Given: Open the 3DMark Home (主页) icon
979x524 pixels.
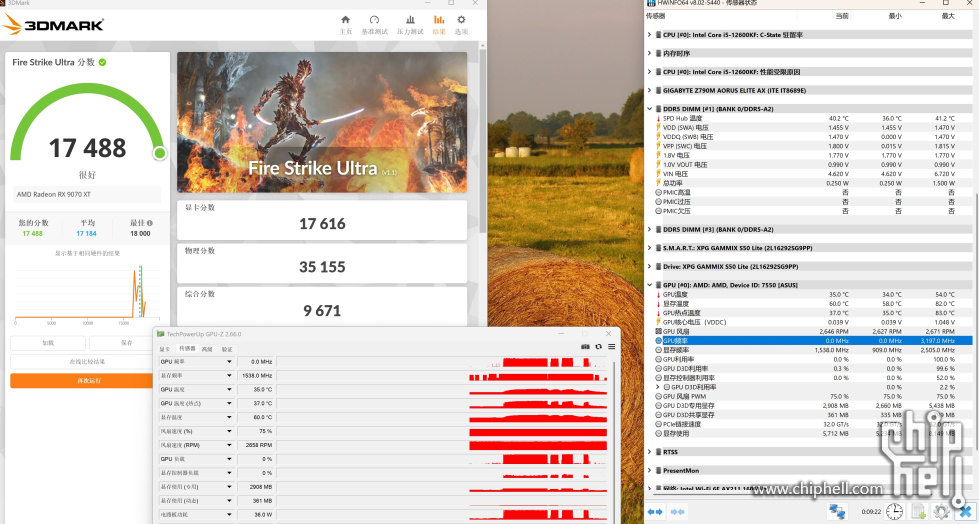Looking at the screenshot, I should pos(345,20).
